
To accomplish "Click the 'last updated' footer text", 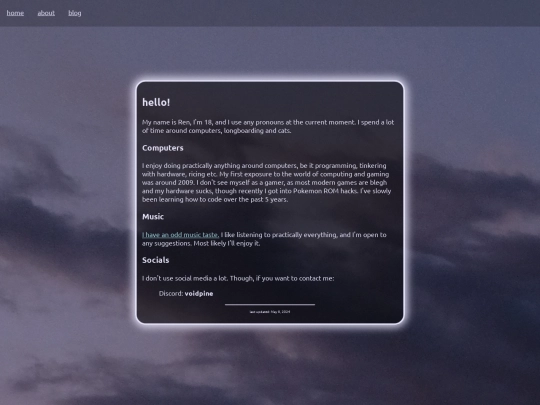I will [270, 312].
